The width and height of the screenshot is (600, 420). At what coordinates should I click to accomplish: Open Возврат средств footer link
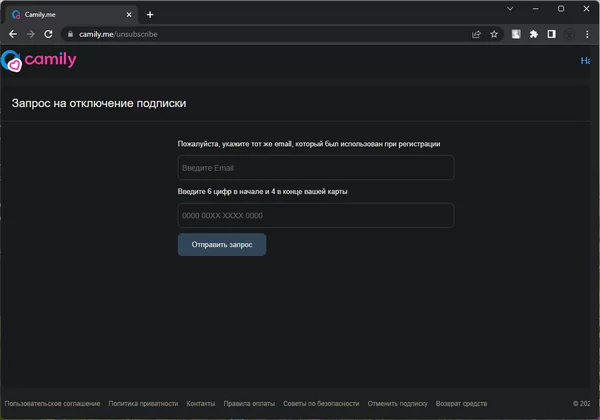(461, 403)
